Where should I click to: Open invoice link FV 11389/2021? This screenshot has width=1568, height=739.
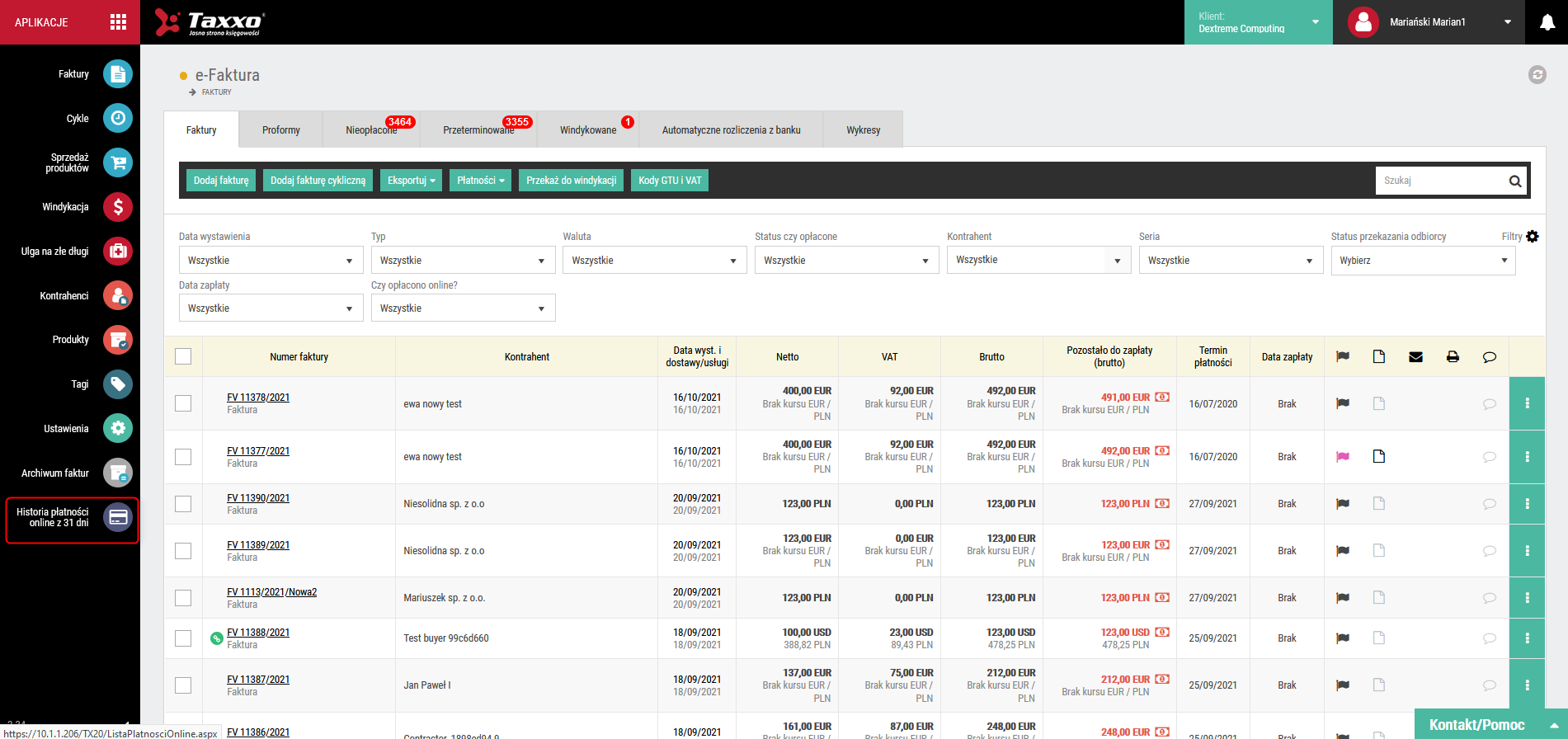pos(258,545)
